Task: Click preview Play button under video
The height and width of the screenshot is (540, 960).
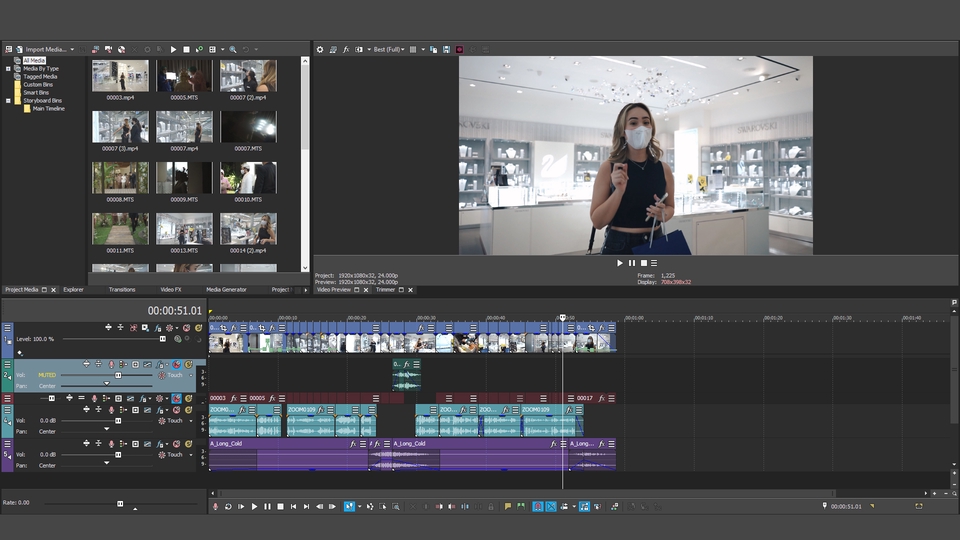Action: (620, 263)
